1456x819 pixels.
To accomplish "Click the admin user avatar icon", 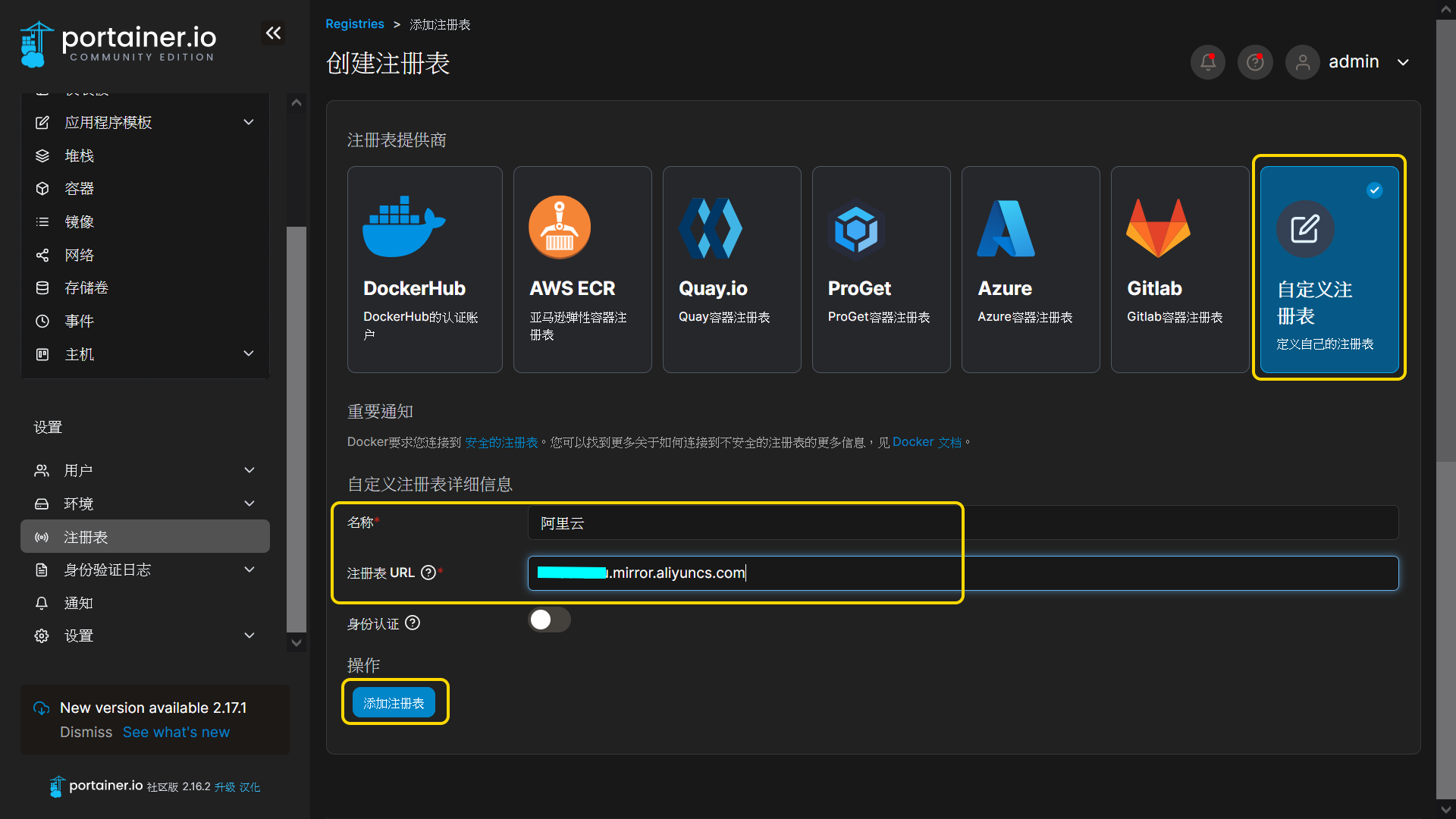I will 1303,62.
